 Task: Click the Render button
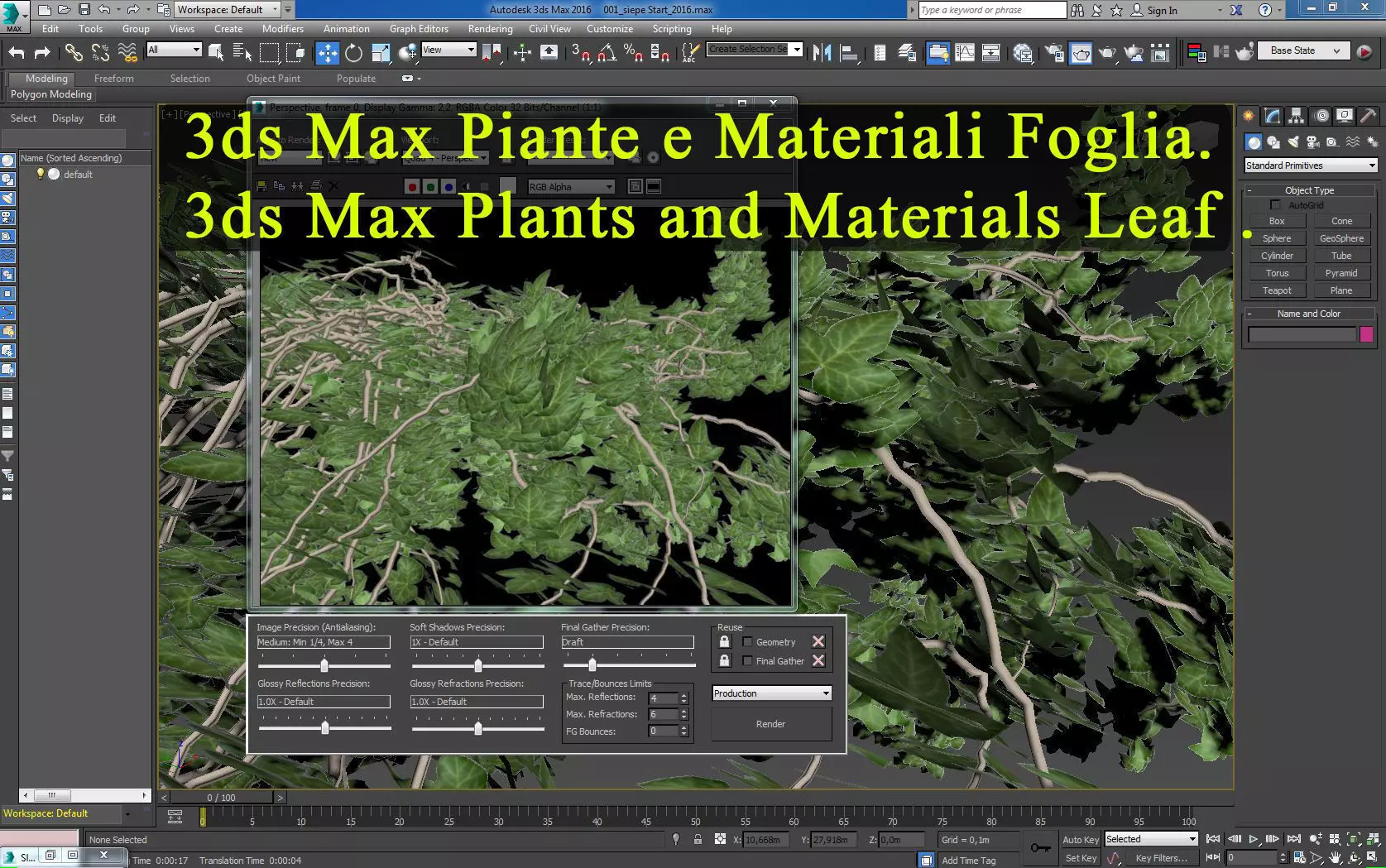tap(771, 724)
